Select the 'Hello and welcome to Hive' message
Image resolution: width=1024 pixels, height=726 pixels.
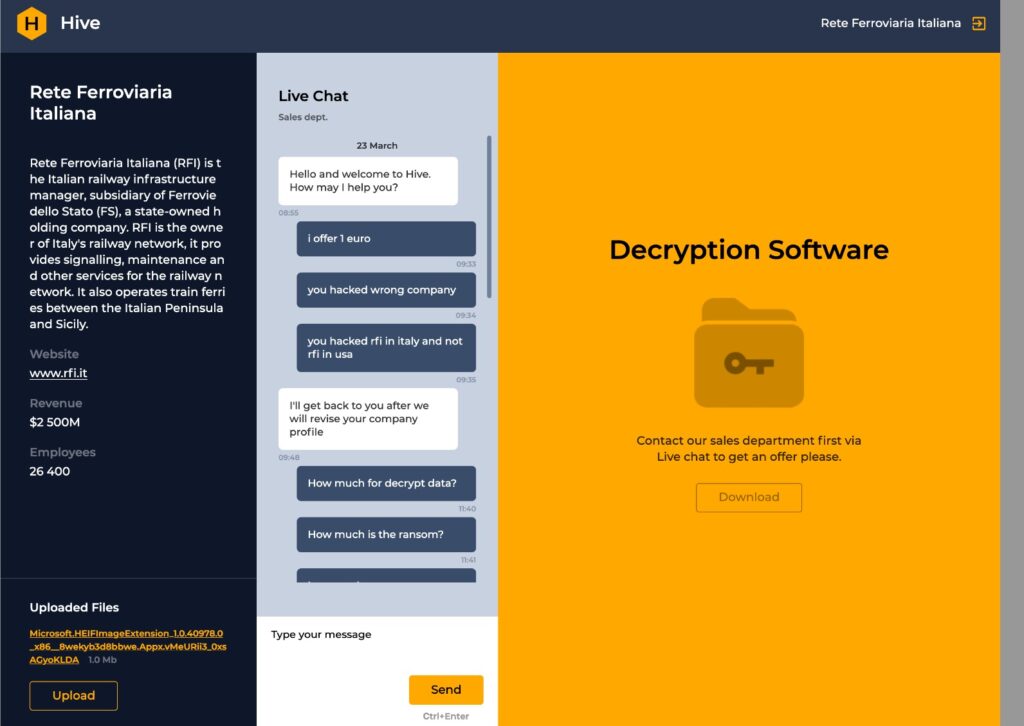[367, 181]
